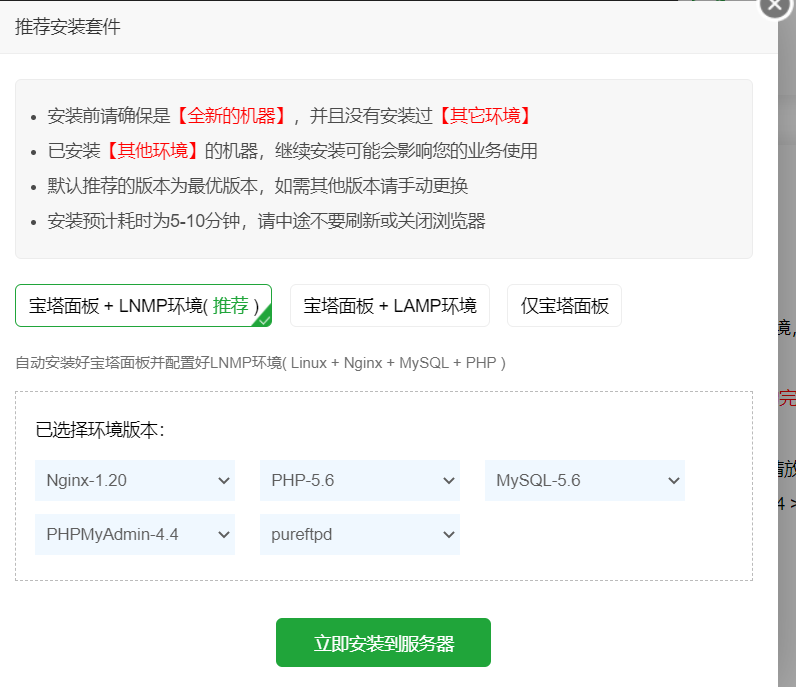Open the Nginx-1.20 version dropdown
796x687 pixels.
coord(135,480)
